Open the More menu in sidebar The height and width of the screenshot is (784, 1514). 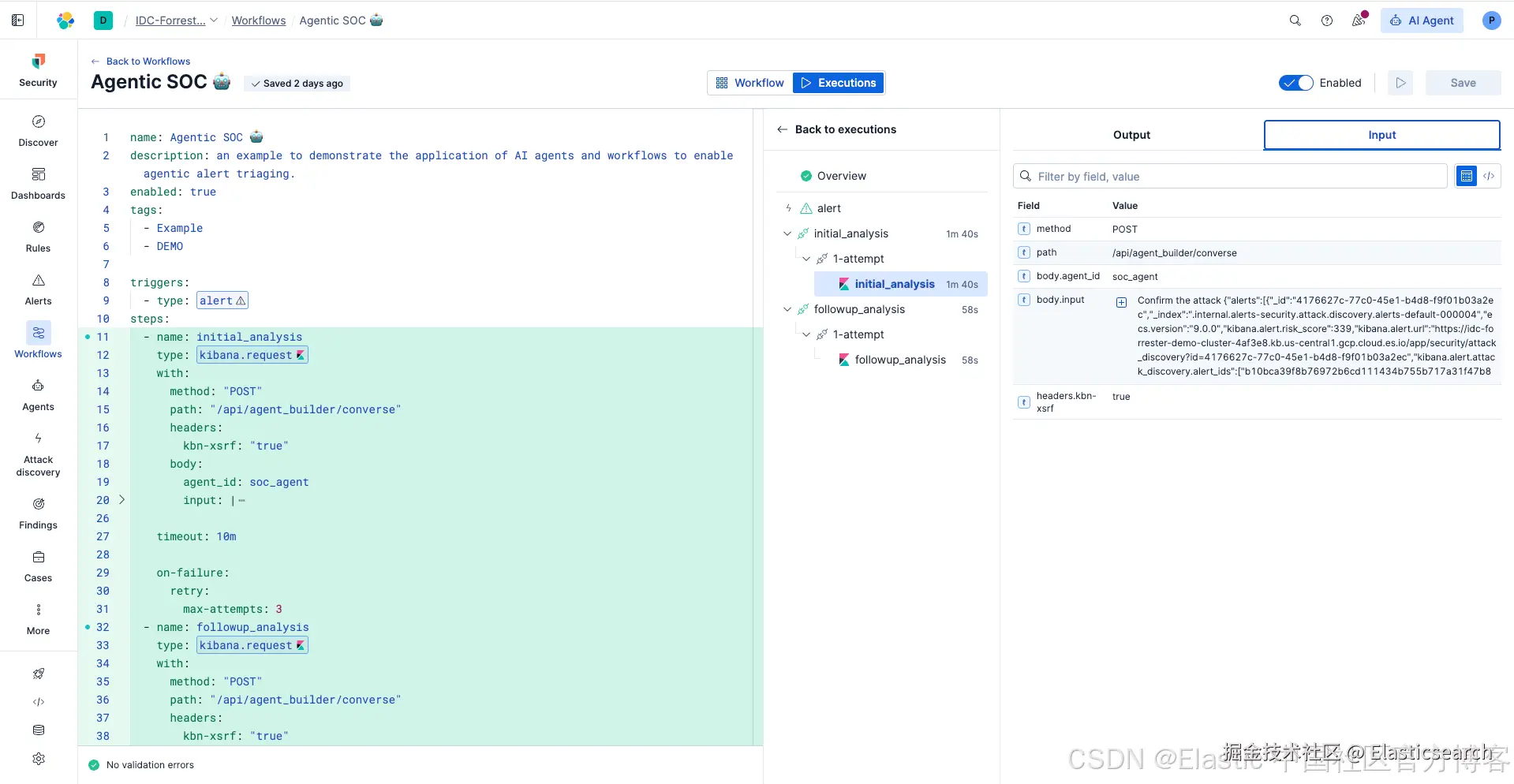[38, 619]
